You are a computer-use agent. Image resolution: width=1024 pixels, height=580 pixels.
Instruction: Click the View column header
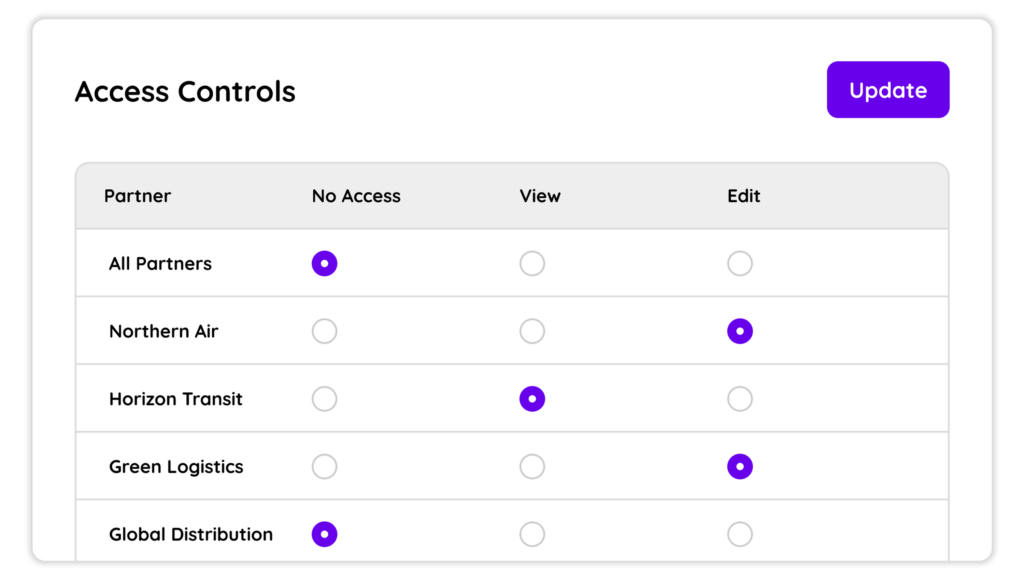coord(540,196)
